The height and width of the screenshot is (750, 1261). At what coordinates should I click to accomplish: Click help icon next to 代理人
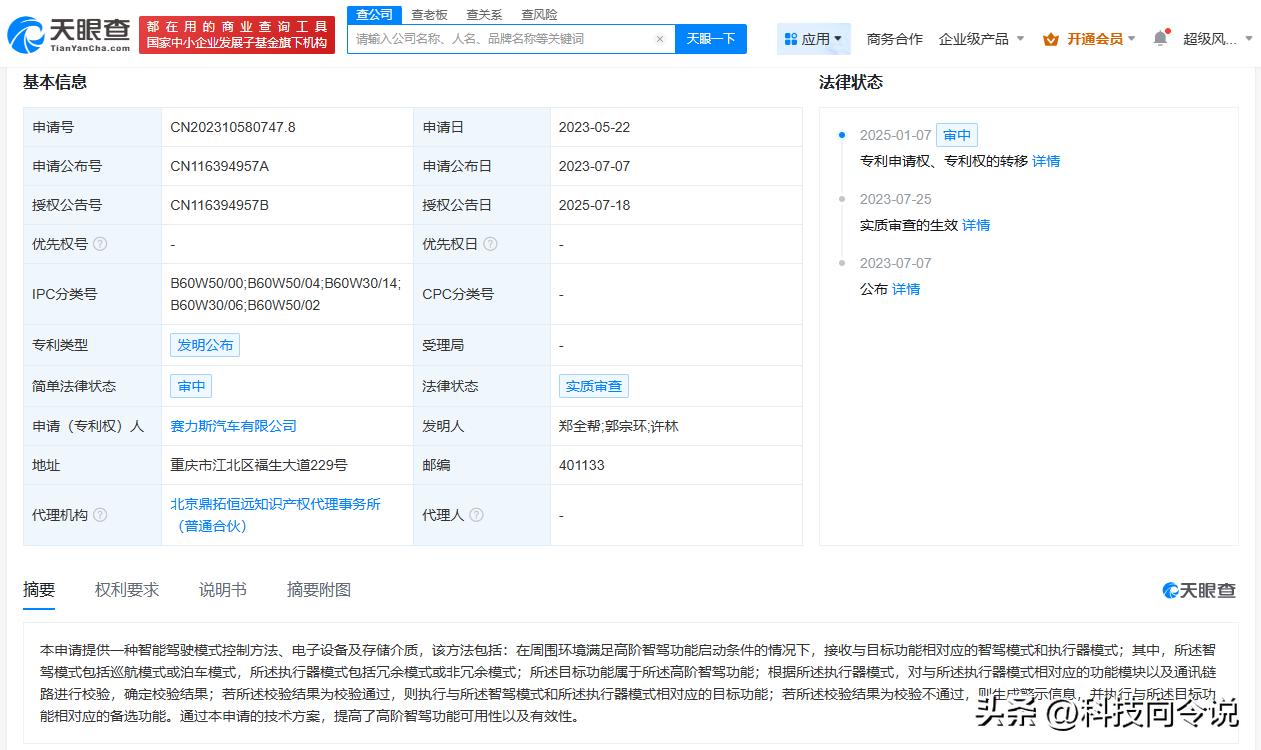pyautogui.click(x=476, y=515)
